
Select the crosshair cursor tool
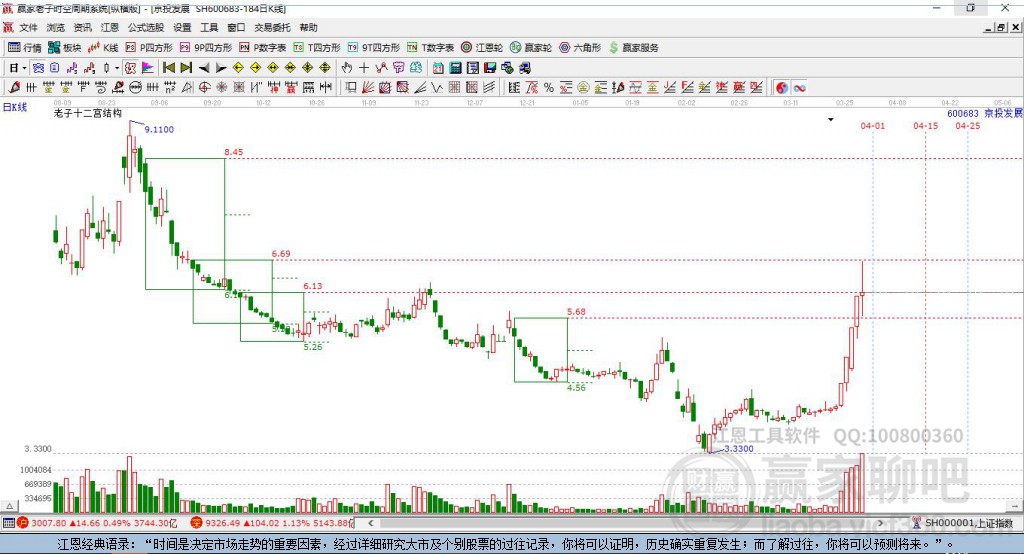364,68
